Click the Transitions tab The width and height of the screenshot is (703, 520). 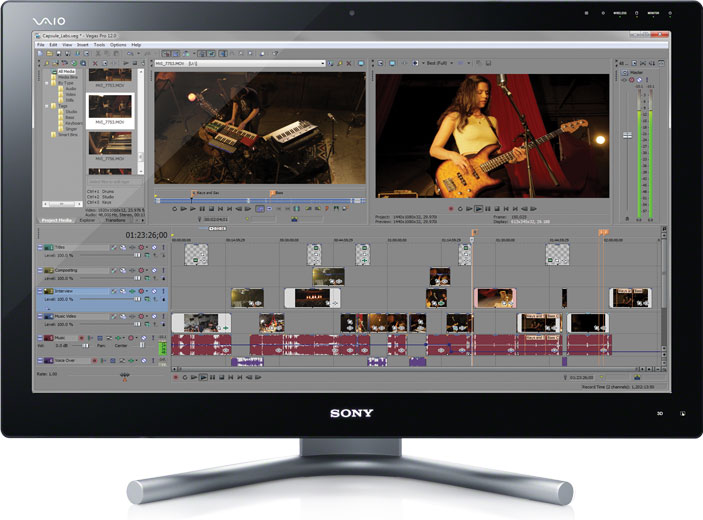115,220
